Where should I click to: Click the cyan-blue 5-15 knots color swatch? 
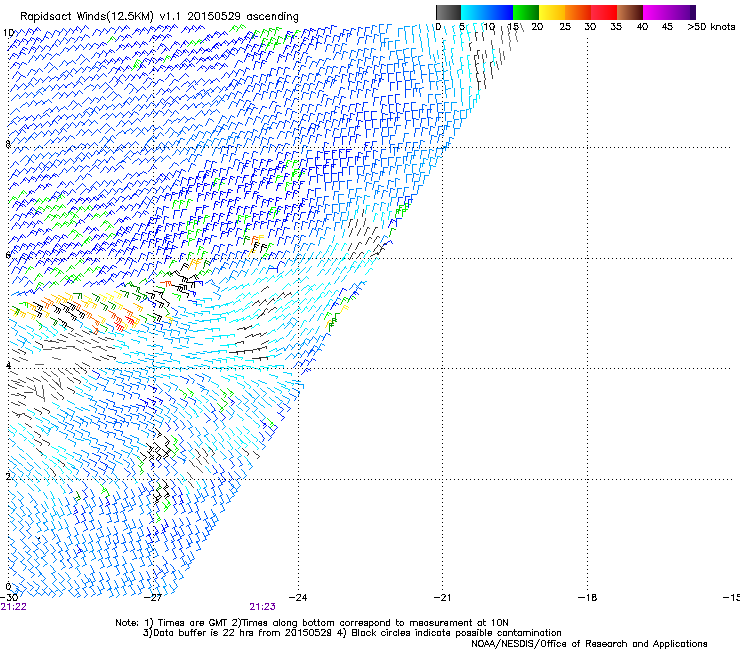[x=487, y=12]
